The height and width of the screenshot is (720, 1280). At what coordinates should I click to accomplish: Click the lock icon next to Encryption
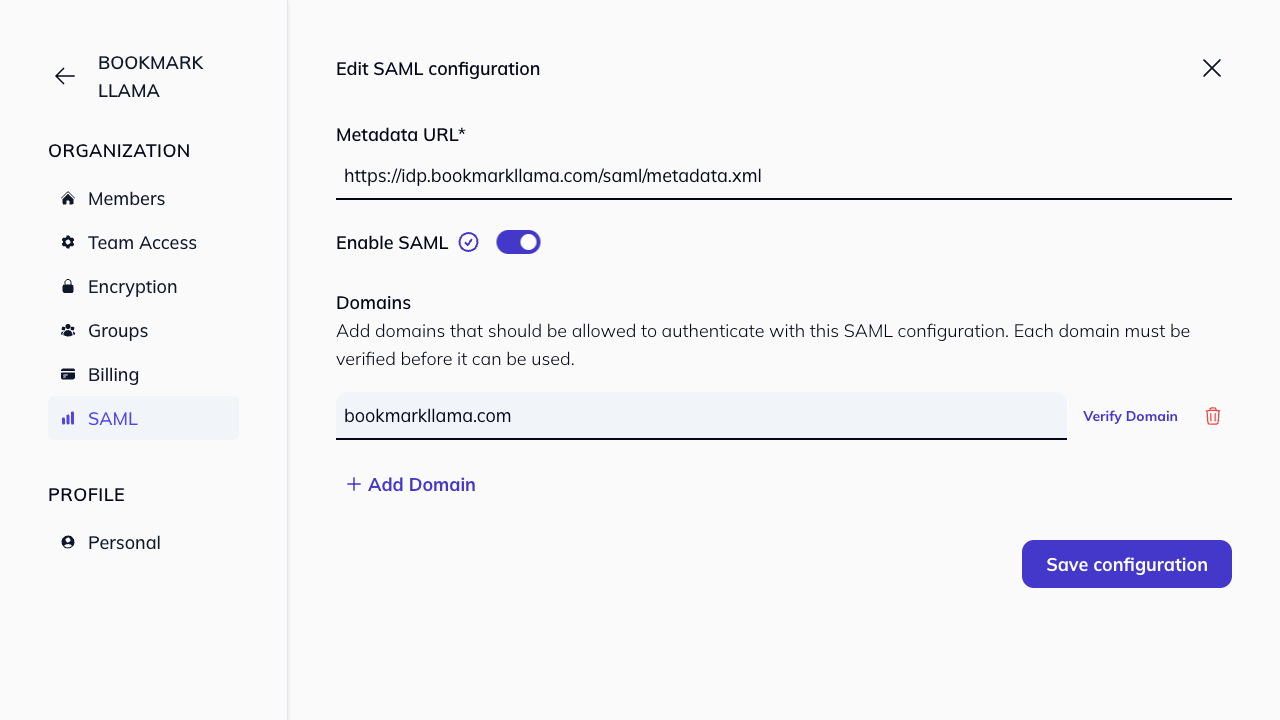67,286
